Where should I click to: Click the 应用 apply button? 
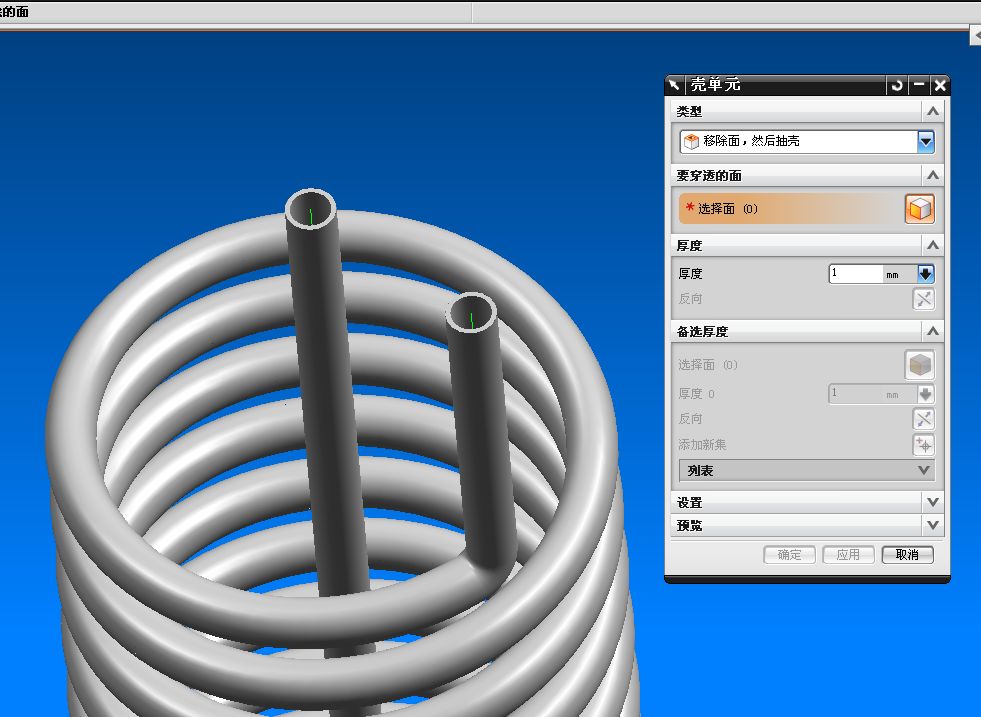click(848, 555)
